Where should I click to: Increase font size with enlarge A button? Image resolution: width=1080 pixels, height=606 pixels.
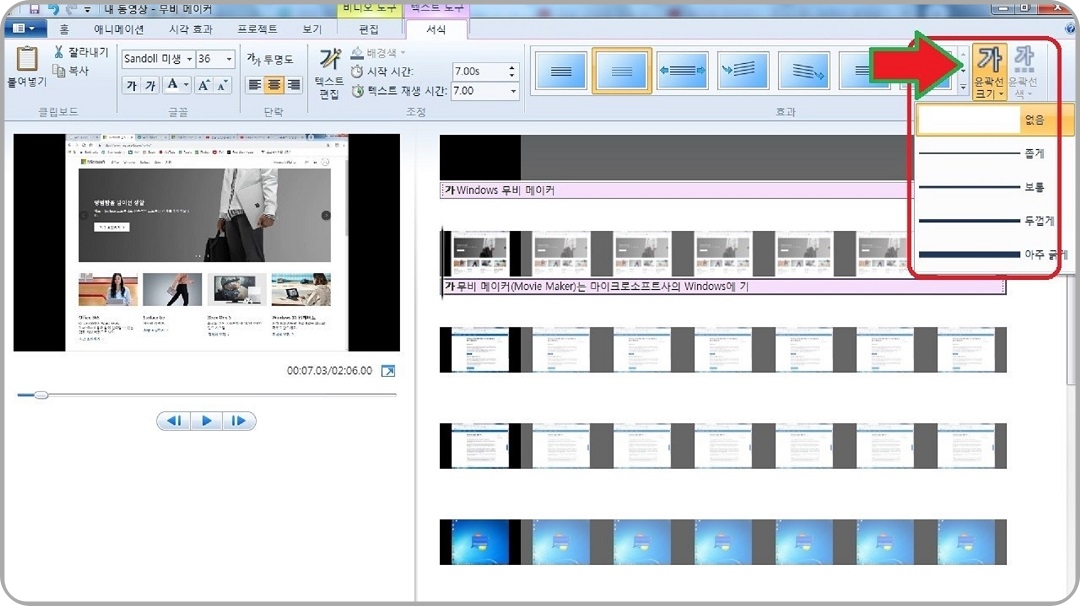coord(203,85)
